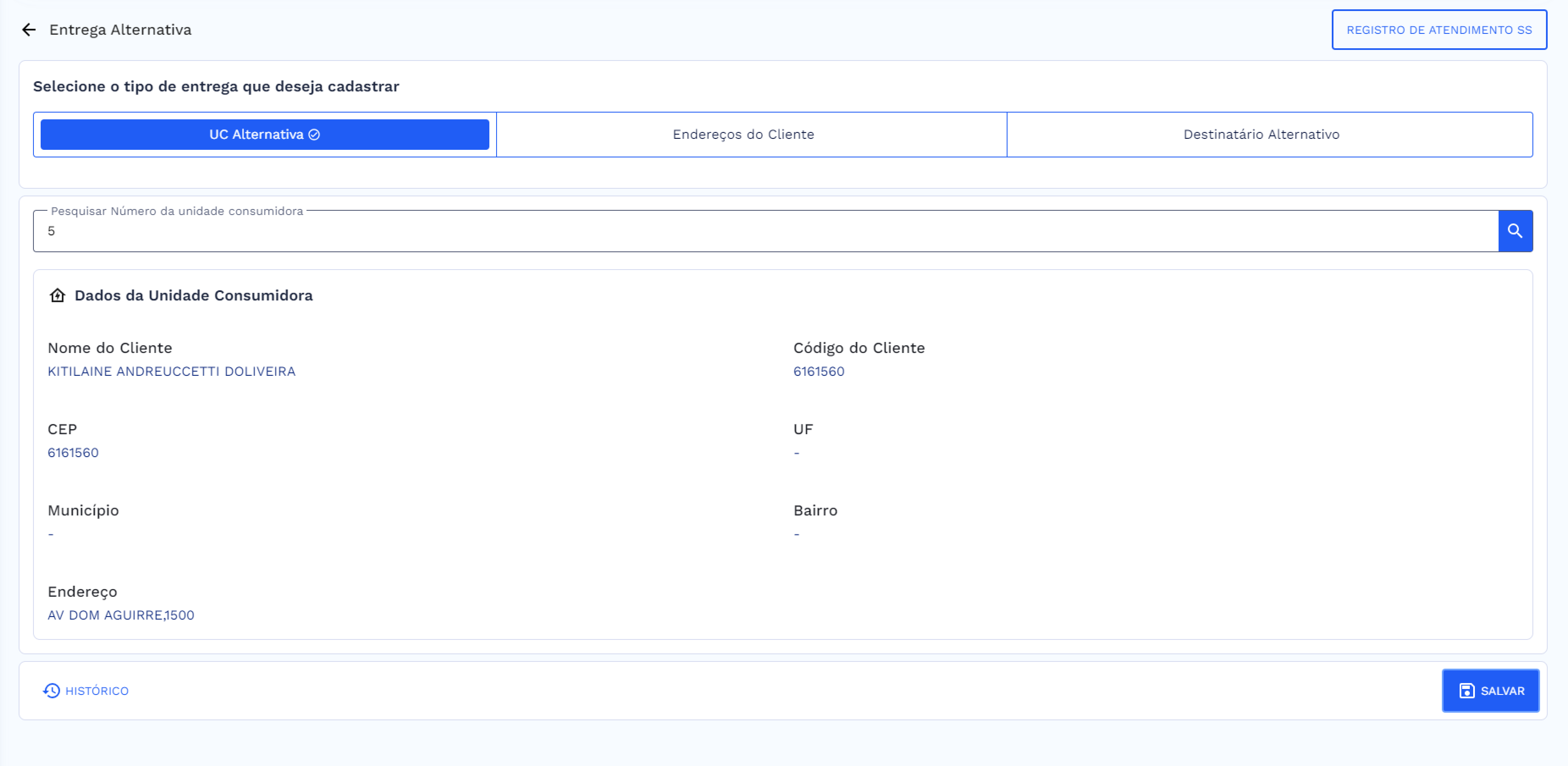Screen dimensions: 1568x766
Task: Click the back arrow beside Entrega Alternativa
Action: click(x=29, y=29)
